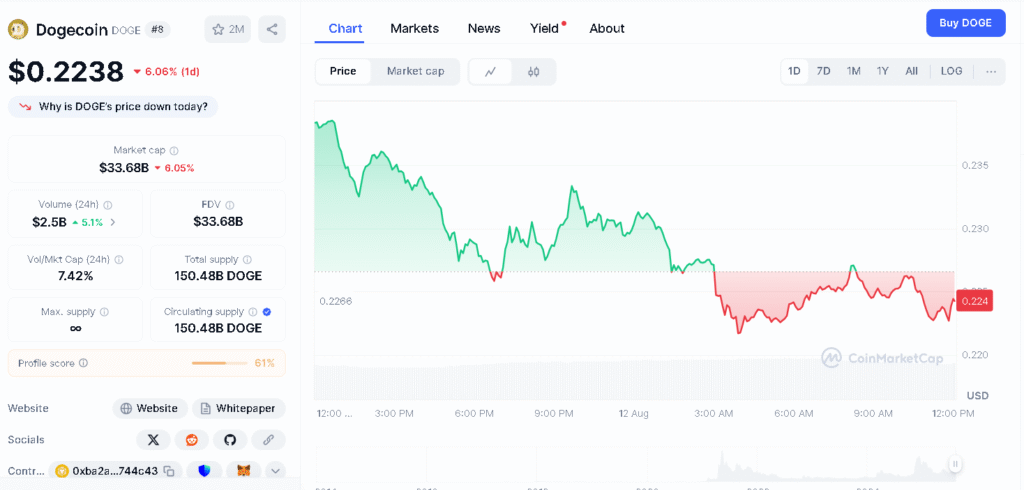Enable LOG scale on the chart
The width and height of the screenshot is (1024, 490).
click(951, 71)
